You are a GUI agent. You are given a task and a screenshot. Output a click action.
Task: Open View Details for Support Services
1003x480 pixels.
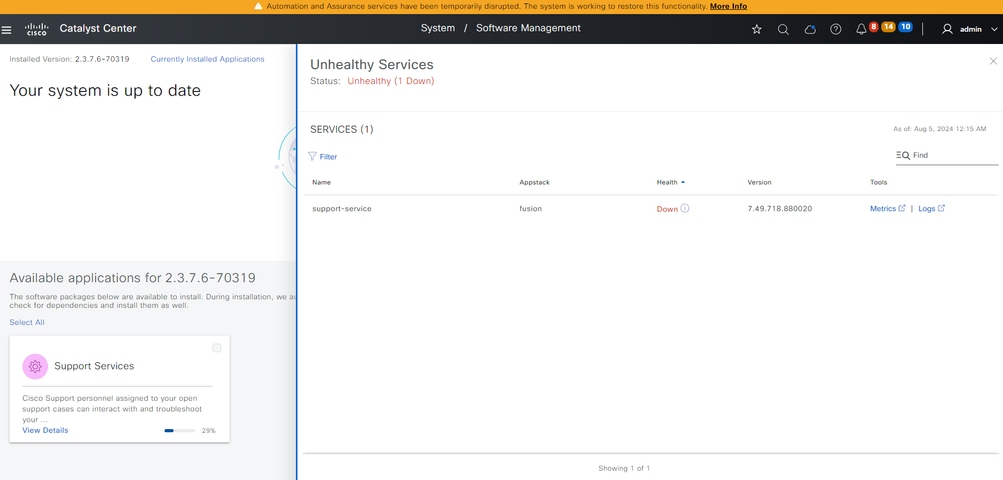45,430
